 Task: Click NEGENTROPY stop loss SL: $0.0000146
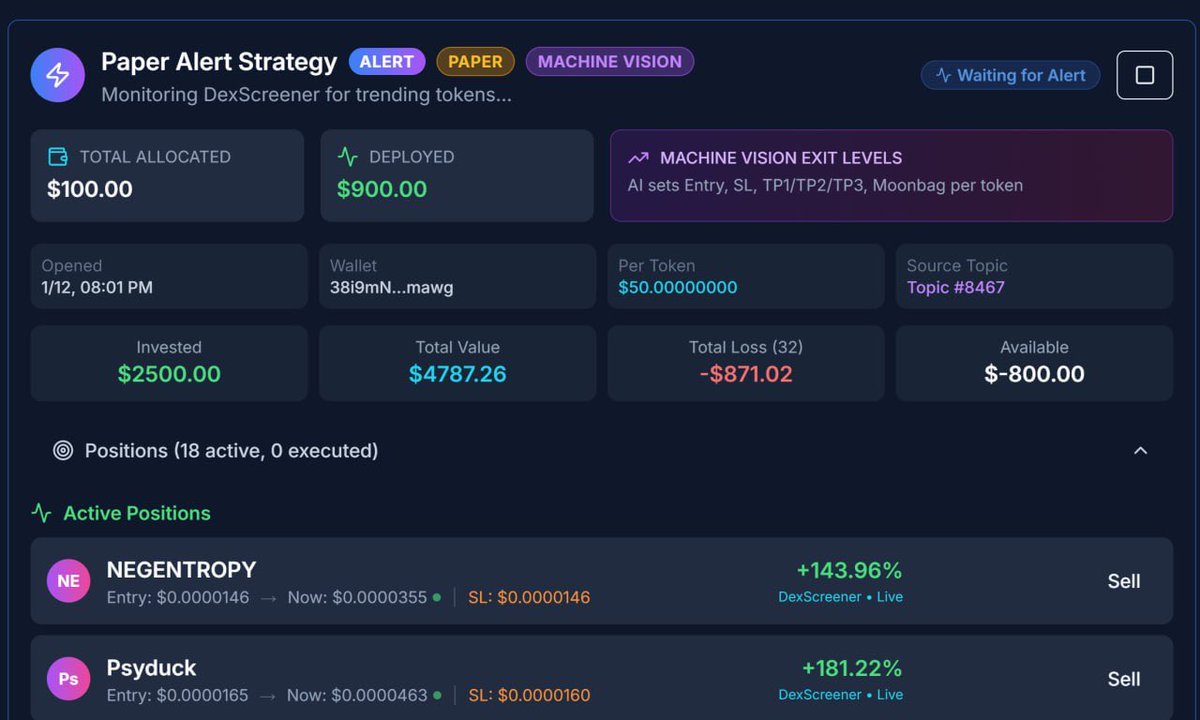point(529,597)
